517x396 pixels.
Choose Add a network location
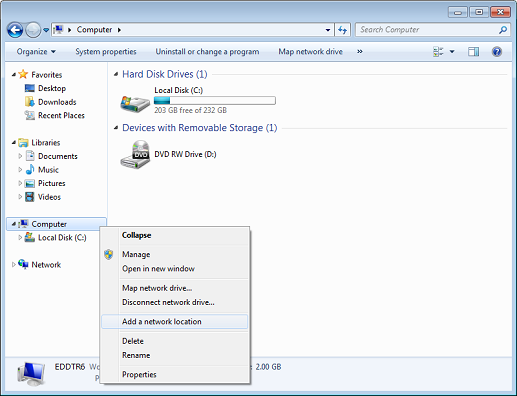pos(175,322)
